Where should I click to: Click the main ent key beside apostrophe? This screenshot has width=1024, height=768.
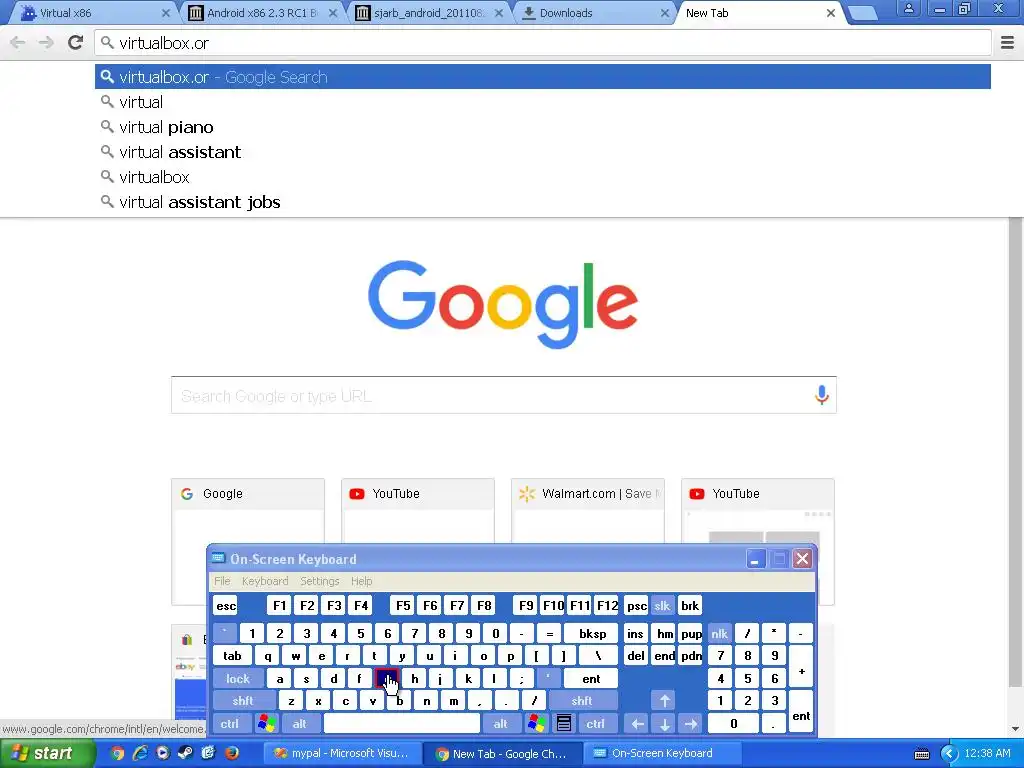[591, 679]
